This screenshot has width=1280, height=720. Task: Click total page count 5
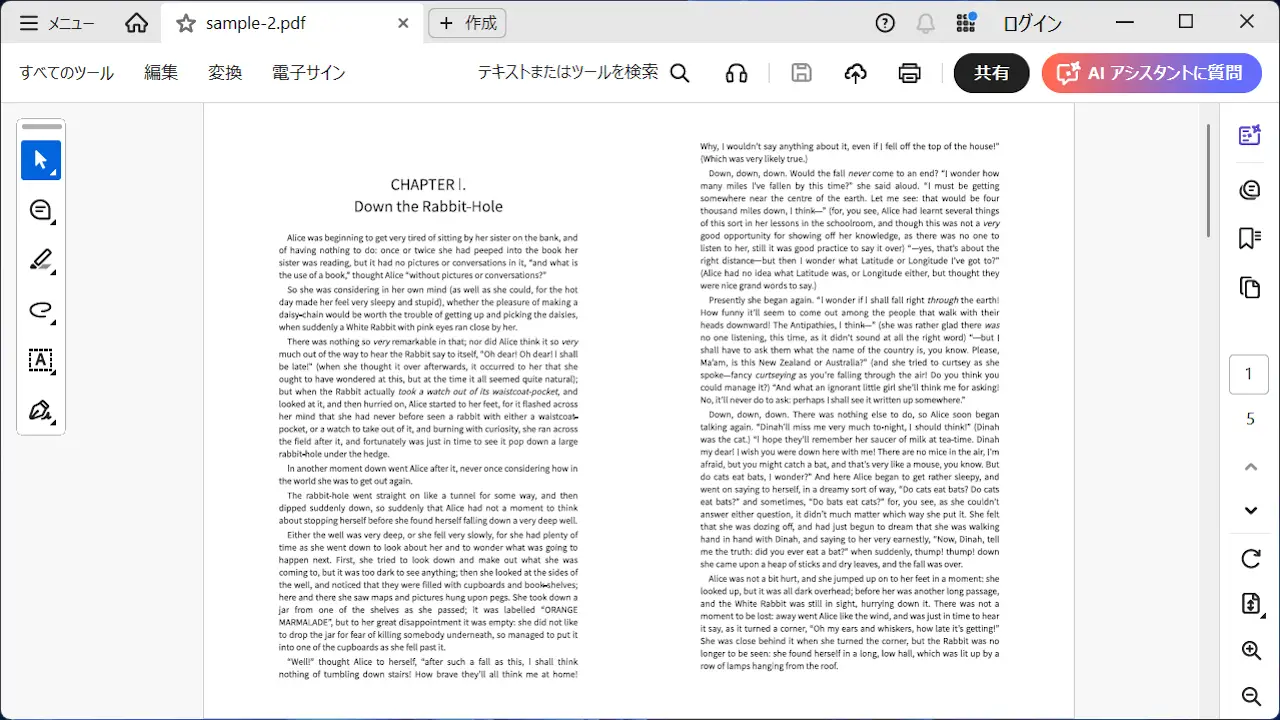(1249, 418)
